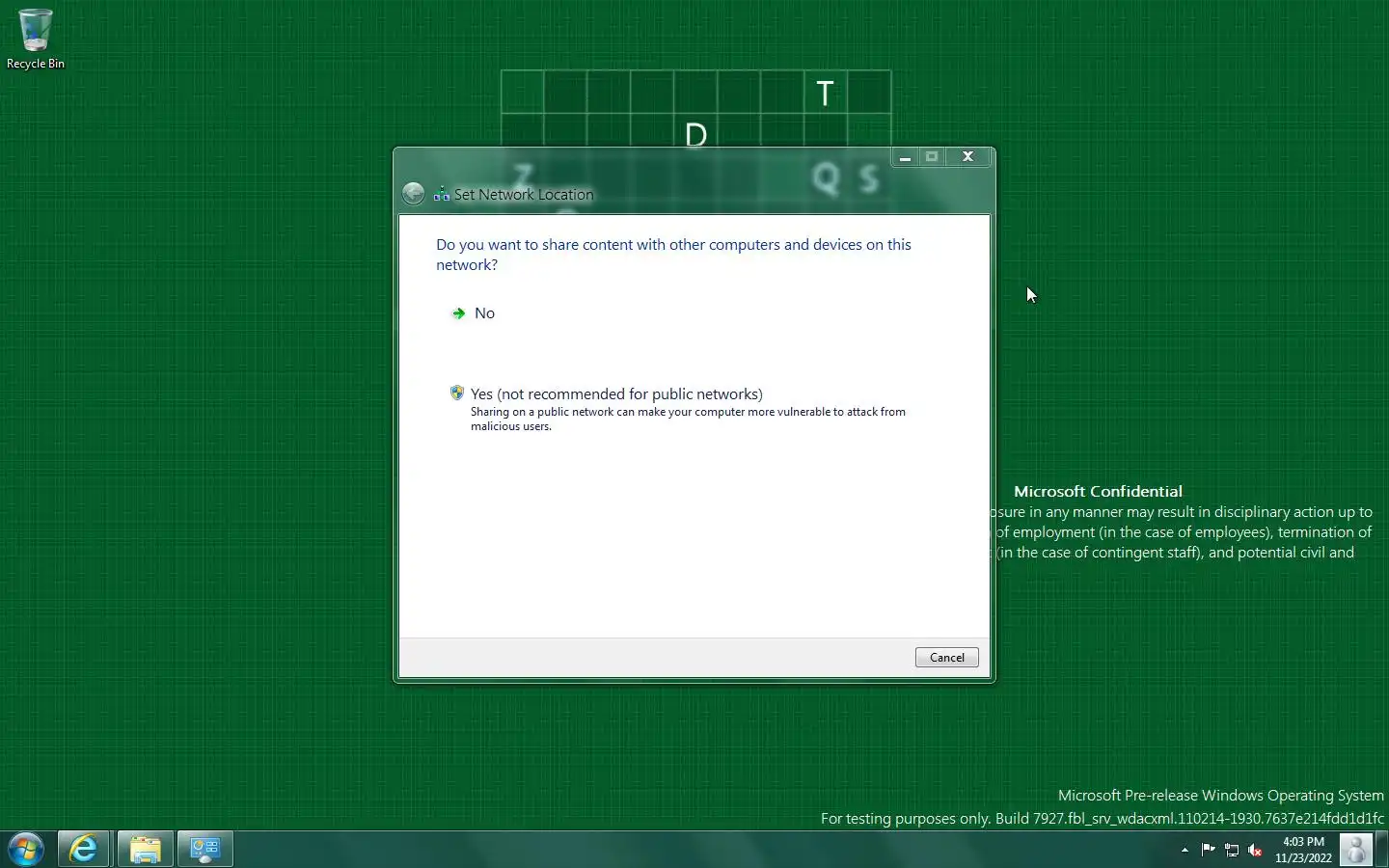
Task: Click the shield icon beside Yes
Action: (457, 393)
